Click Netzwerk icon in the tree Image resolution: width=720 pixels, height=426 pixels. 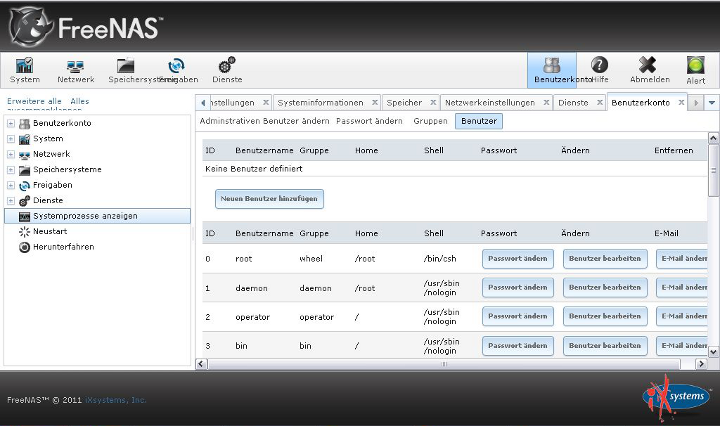(x=24, y=155)
